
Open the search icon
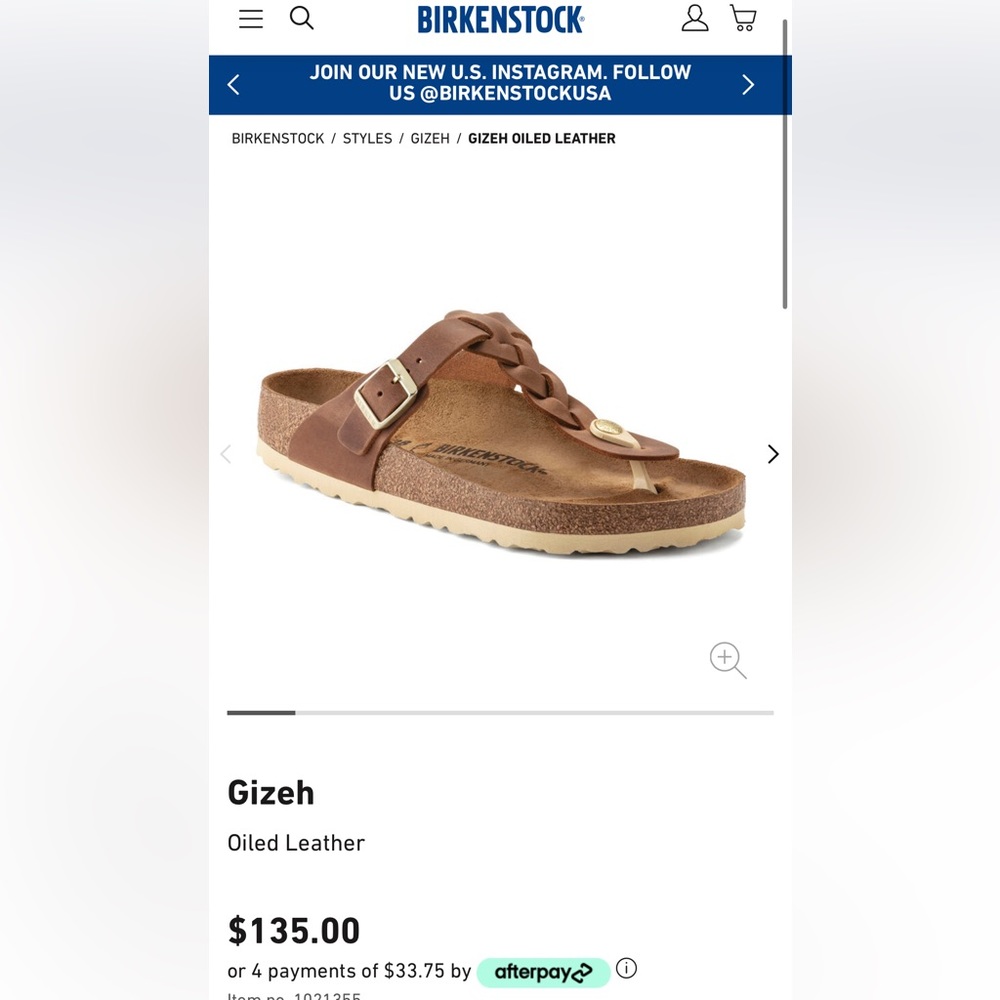click(301, 18)
